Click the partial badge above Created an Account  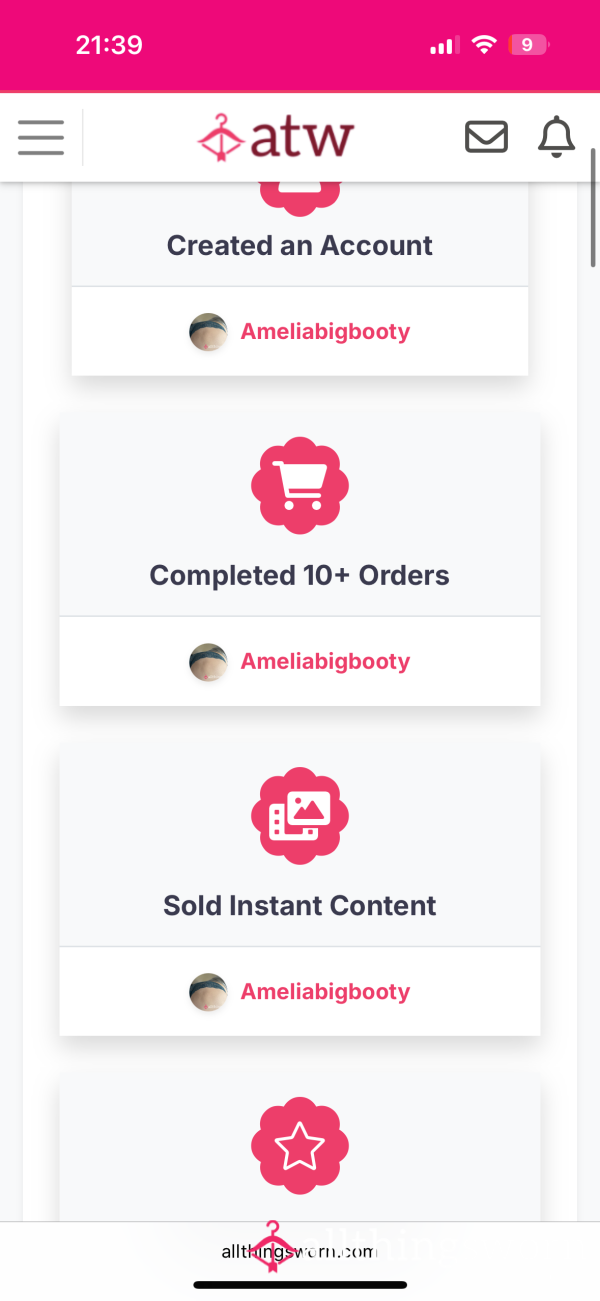[300, 198]
